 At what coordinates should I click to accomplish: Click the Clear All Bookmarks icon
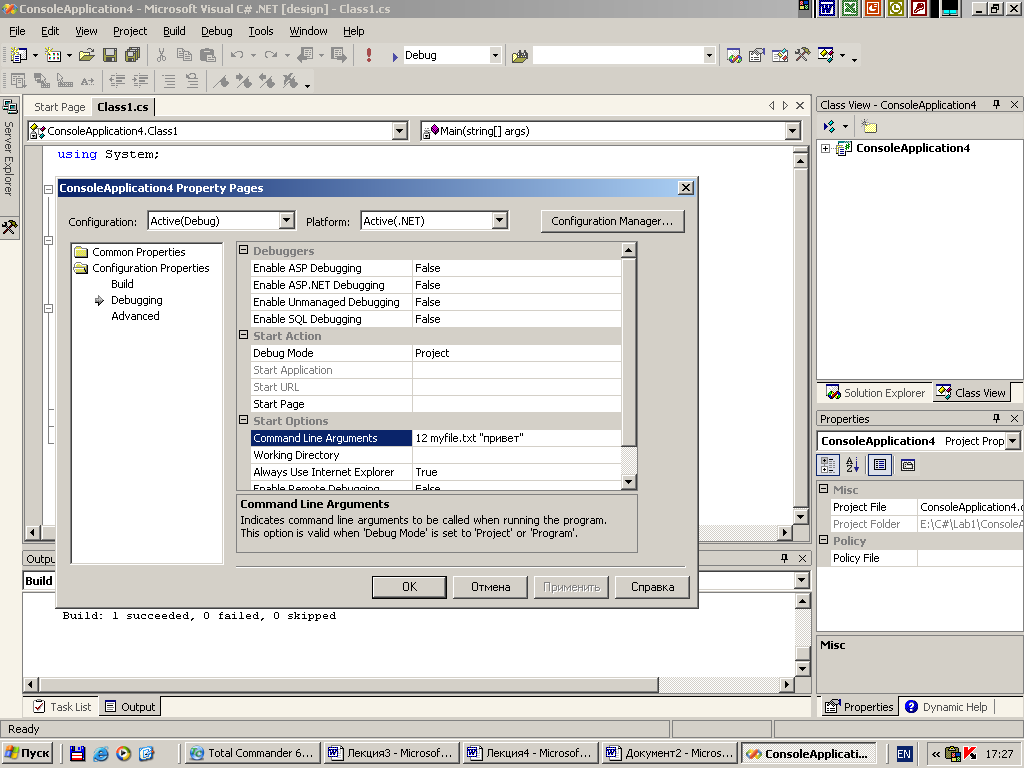tap(290, 81)
